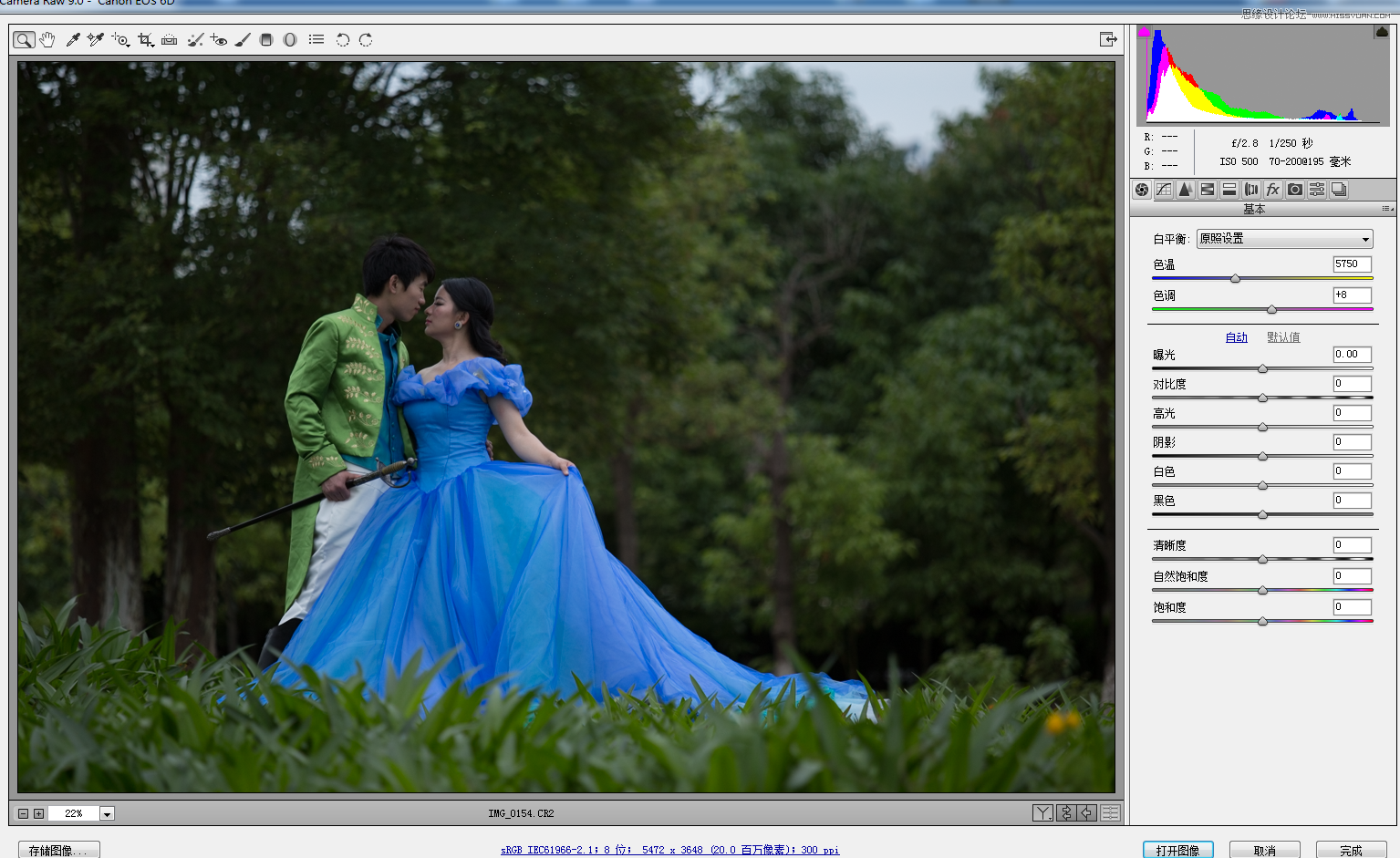Rotate image counterclockwise

point(343,39)
